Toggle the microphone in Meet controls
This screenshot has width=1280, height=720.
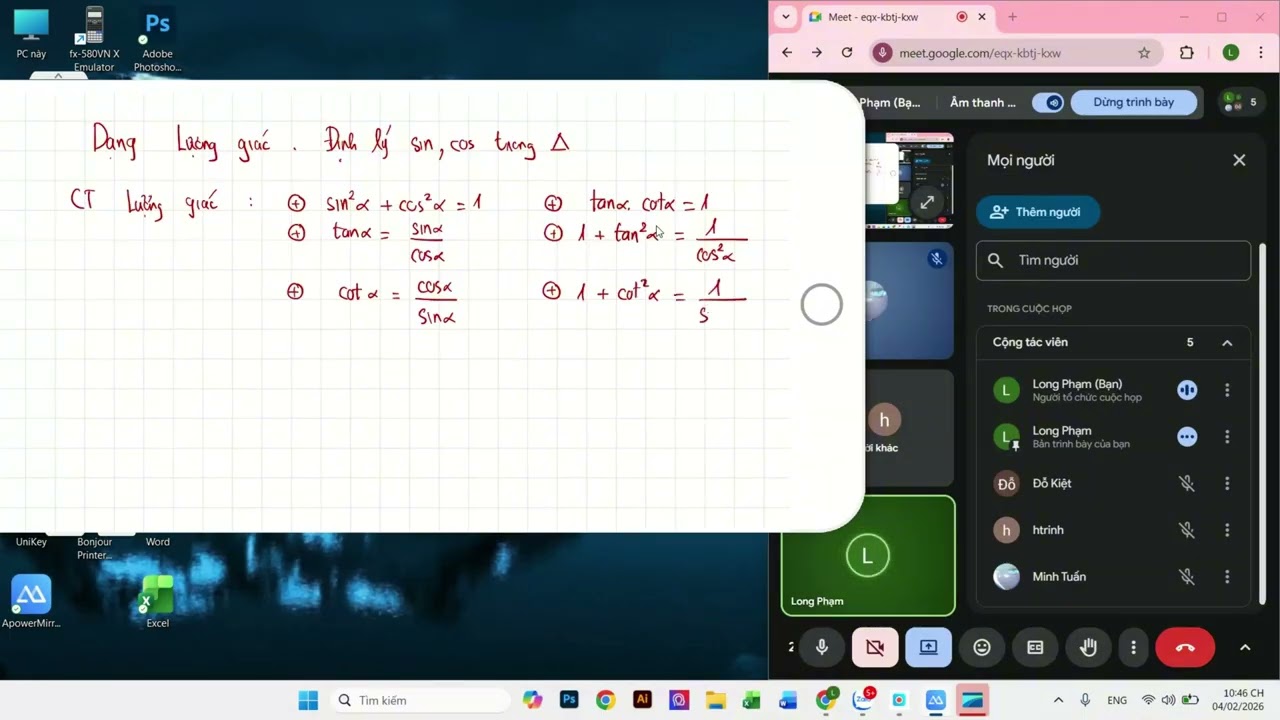[x=822, y=648]
